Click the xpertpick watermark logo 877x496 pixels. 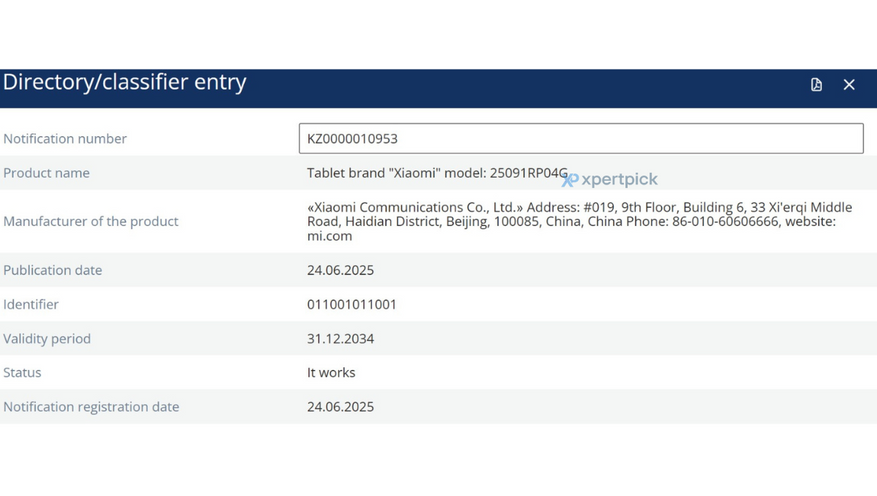(x=610, y=180)
